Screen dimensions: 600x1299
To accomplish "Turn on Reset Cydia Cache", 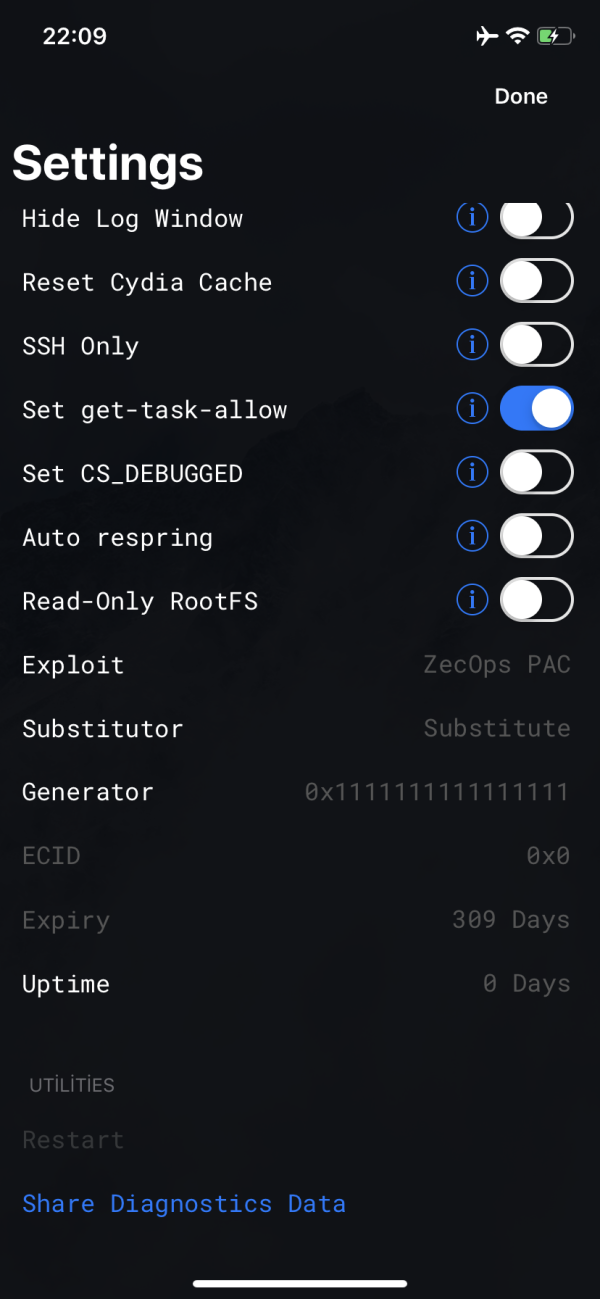I will tap(536, 282).
